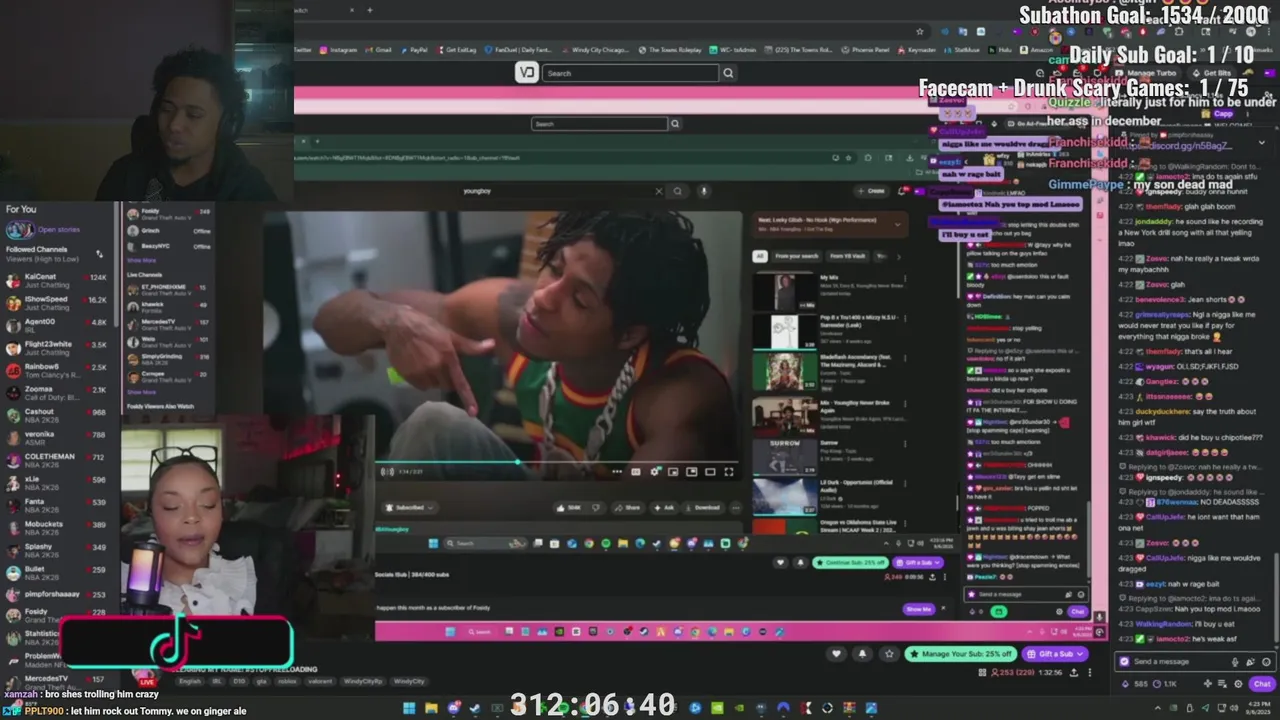Click the VJ search magnifier button
Image resolution: width=1280 pixels, height=720 pixels.
pos(728,73)
